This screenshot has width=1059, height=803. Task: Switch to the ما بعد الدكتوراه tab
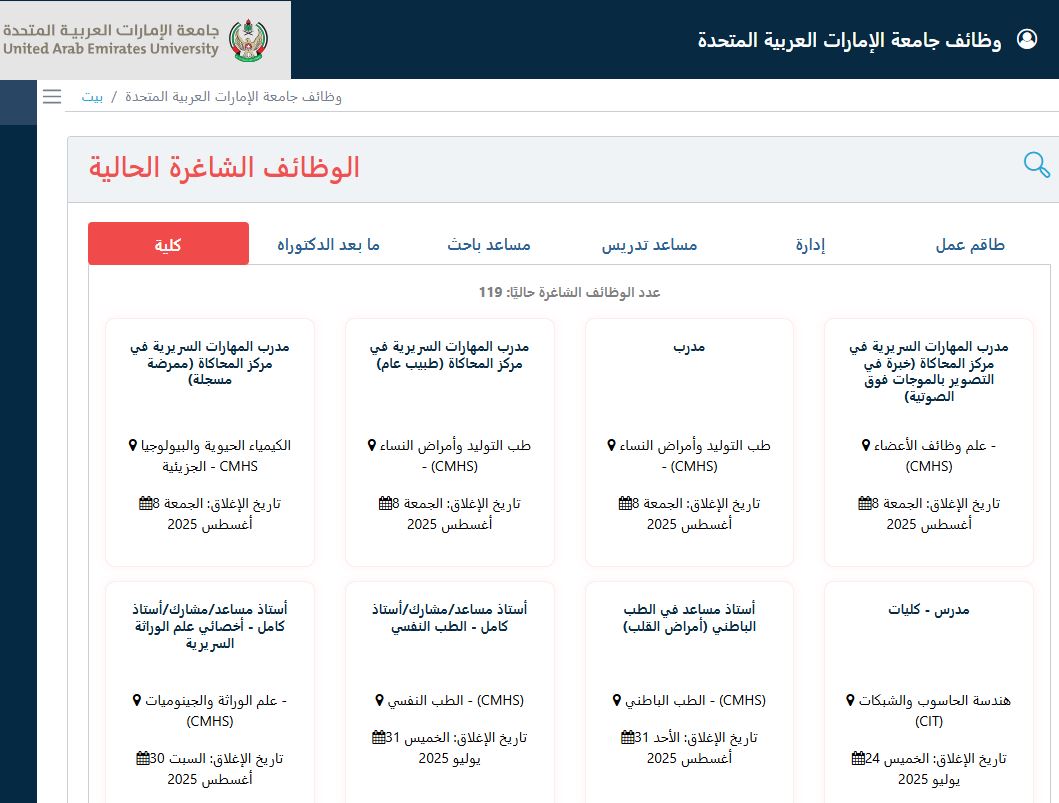[328, 245]
